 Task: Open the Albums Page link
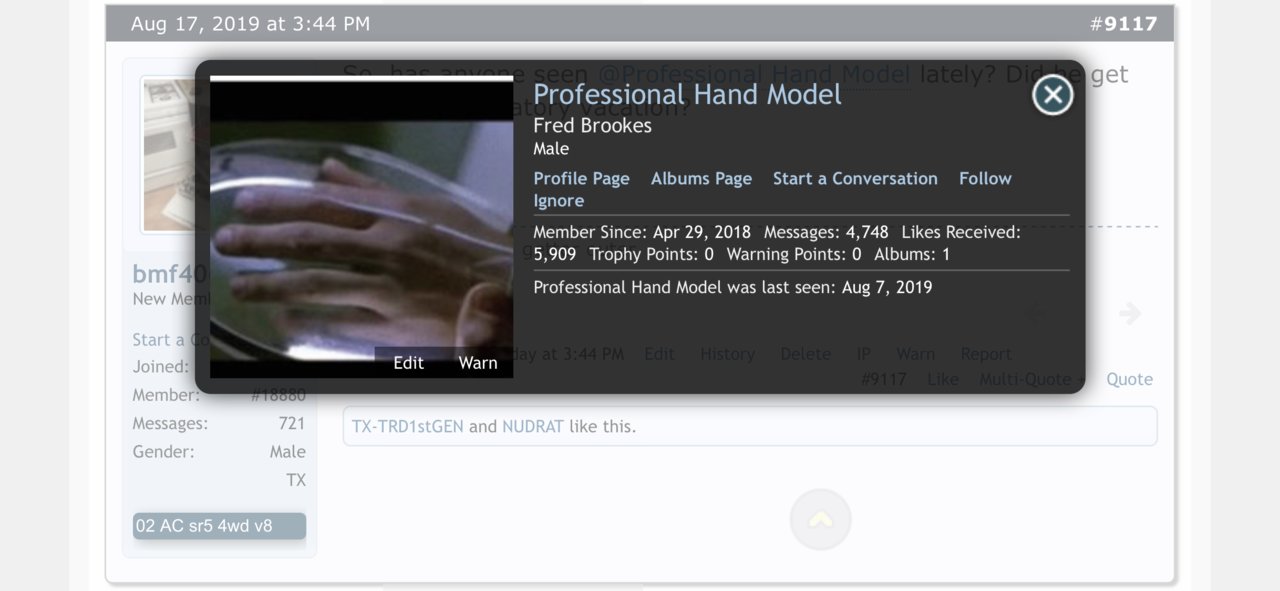pyautogui.click(x=701, y=178)
